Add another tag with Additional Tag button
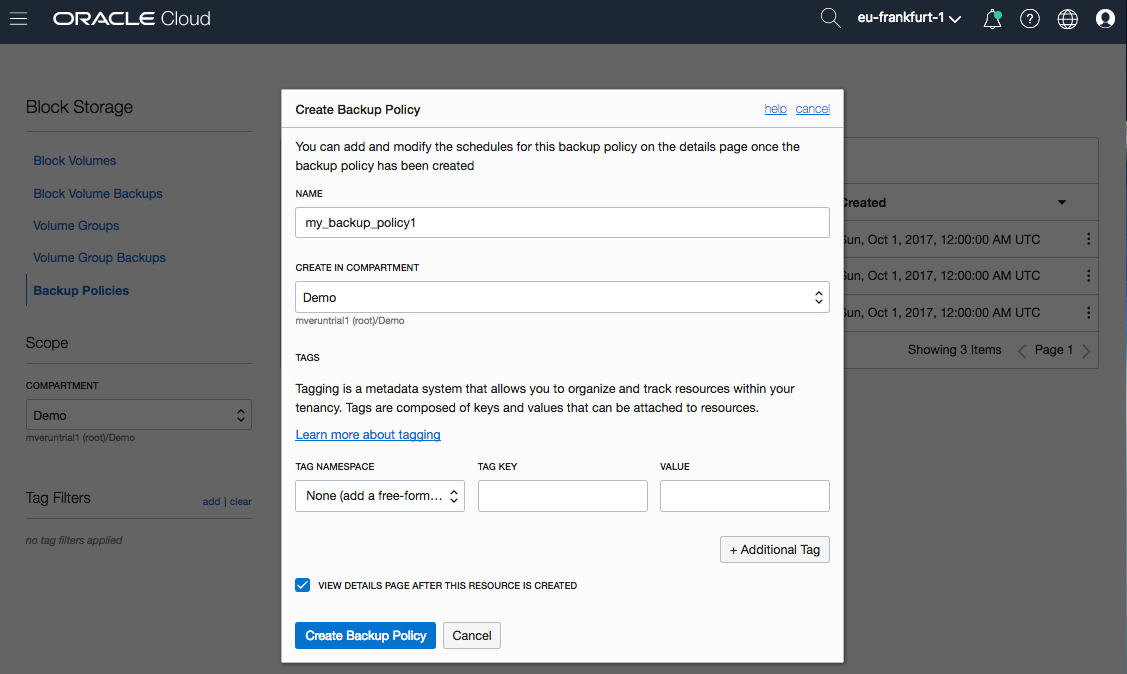The image size is (1127, 674). tap(775, 550)
